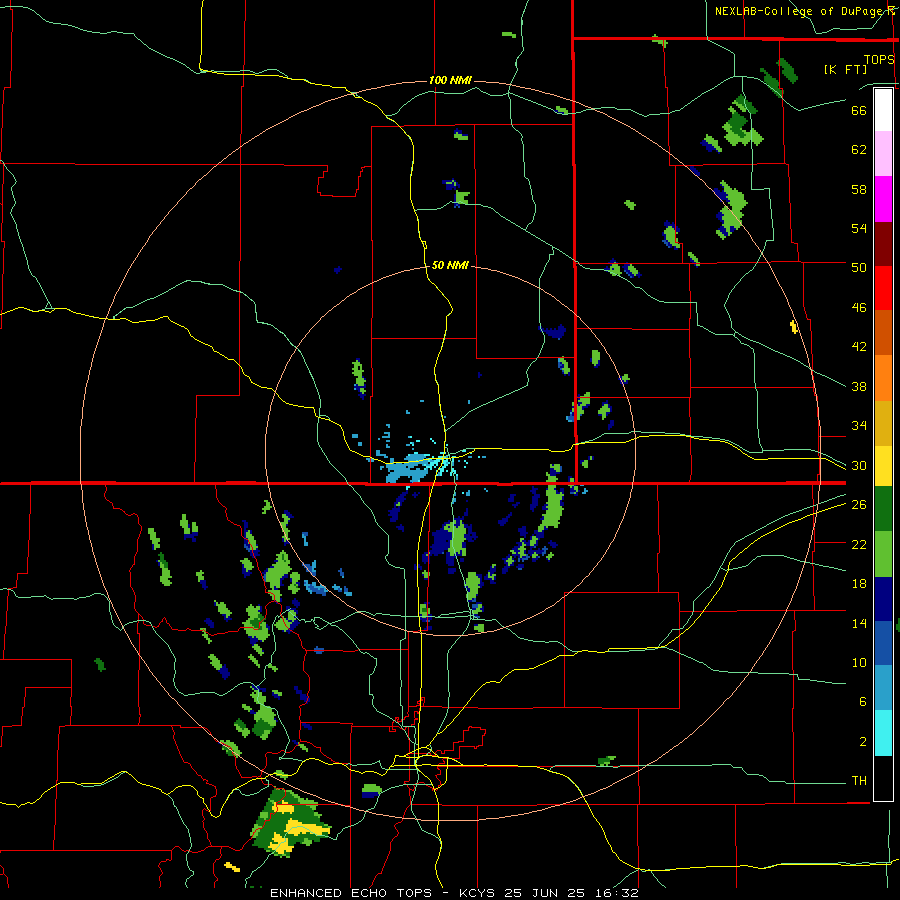This screenshot has width=900, height=900.
Task: Click the "58" legend value
Action: point(859,189)
